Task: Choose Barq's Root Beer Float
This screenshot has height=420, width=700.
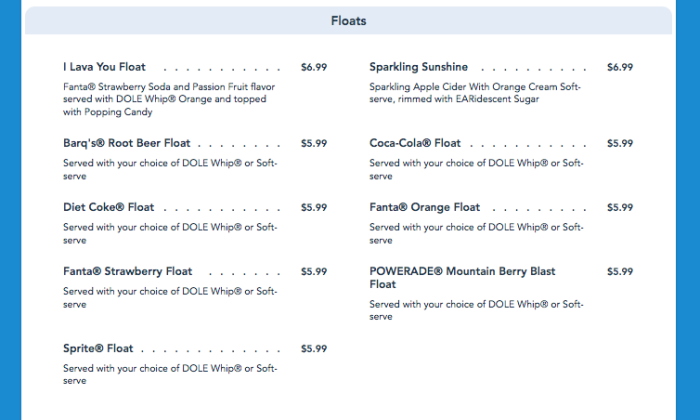Action: (126, 143)
